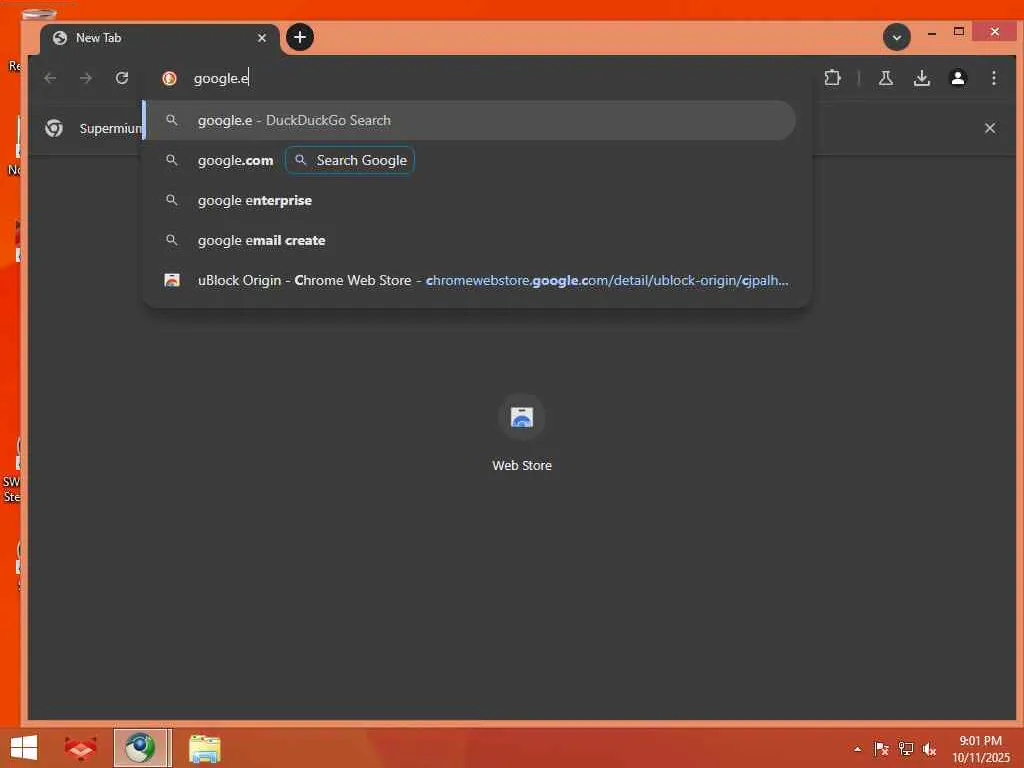Go forward with the forward arrow
Screen dimensions: 1024x768
point(86,78)
